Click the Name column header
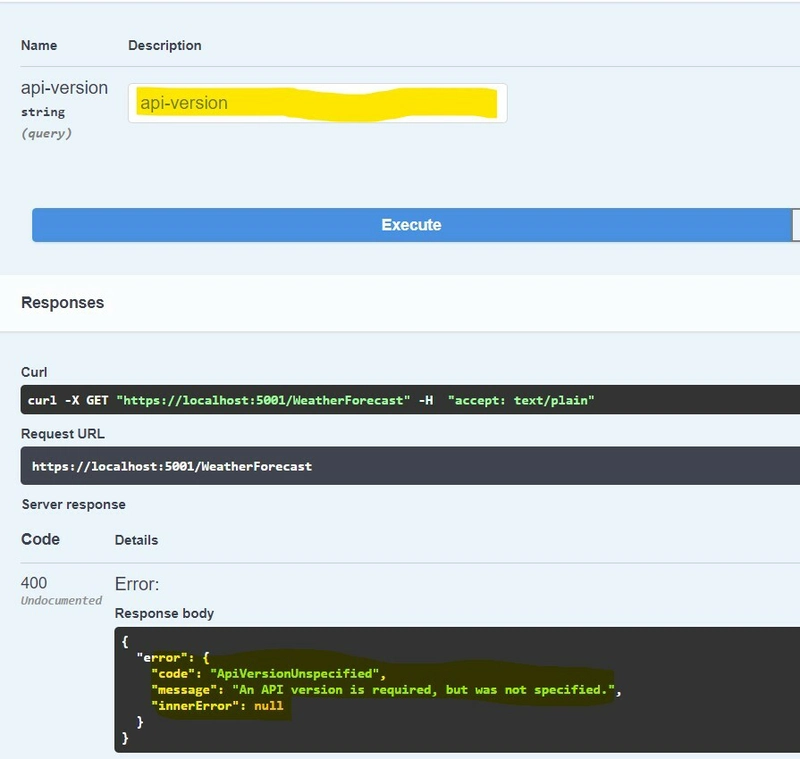 [39, 45]
